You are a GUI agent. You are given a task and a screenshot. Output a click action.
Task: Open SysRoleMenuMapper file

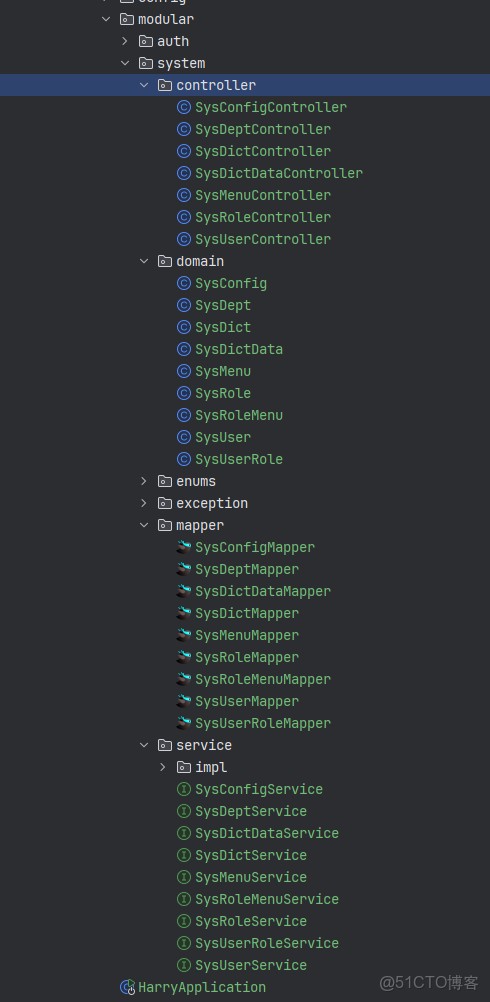point(263,679)
